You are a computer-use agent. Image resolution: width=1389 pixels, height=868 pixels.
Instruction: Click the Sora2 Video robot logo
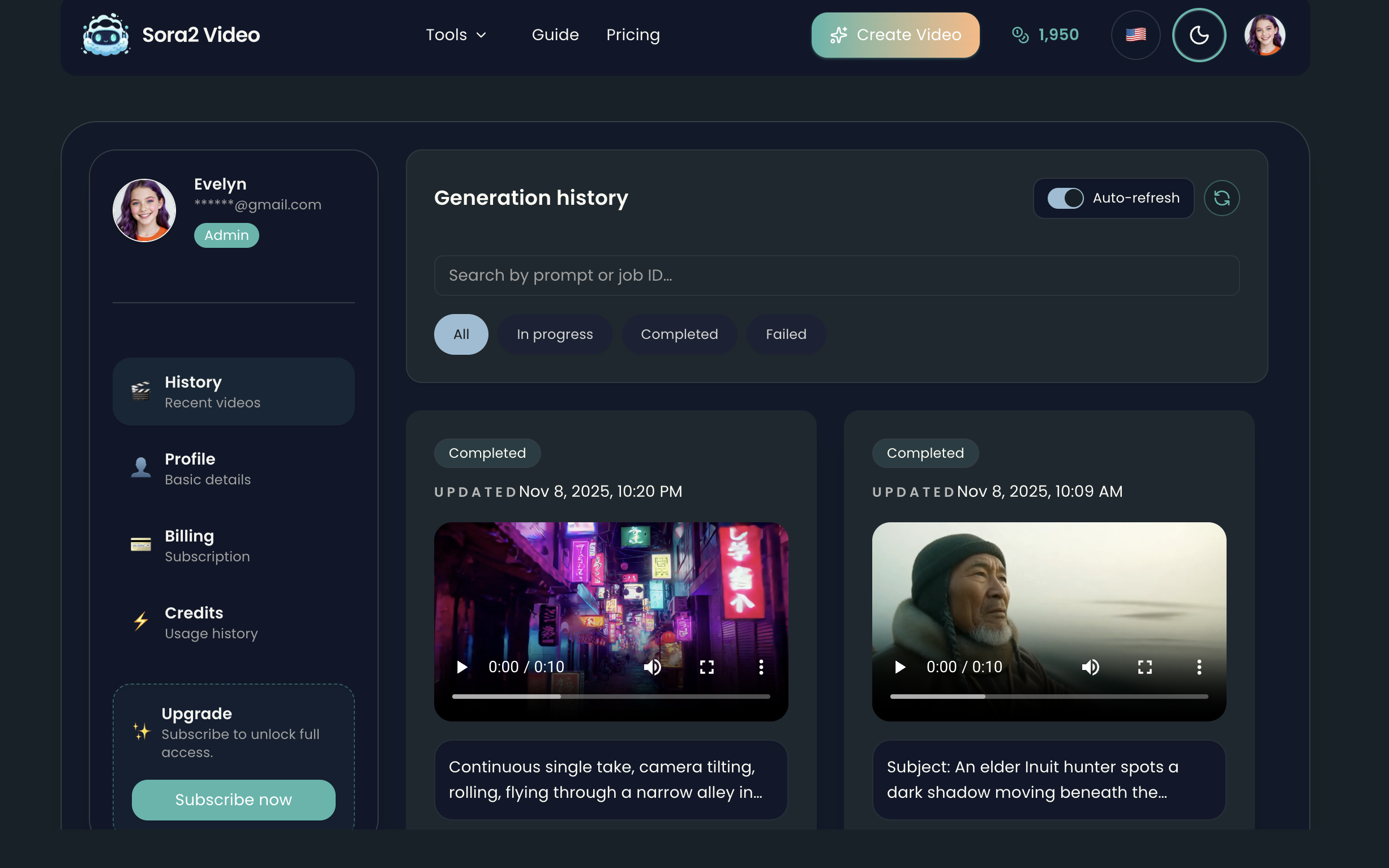coord(106,35)
